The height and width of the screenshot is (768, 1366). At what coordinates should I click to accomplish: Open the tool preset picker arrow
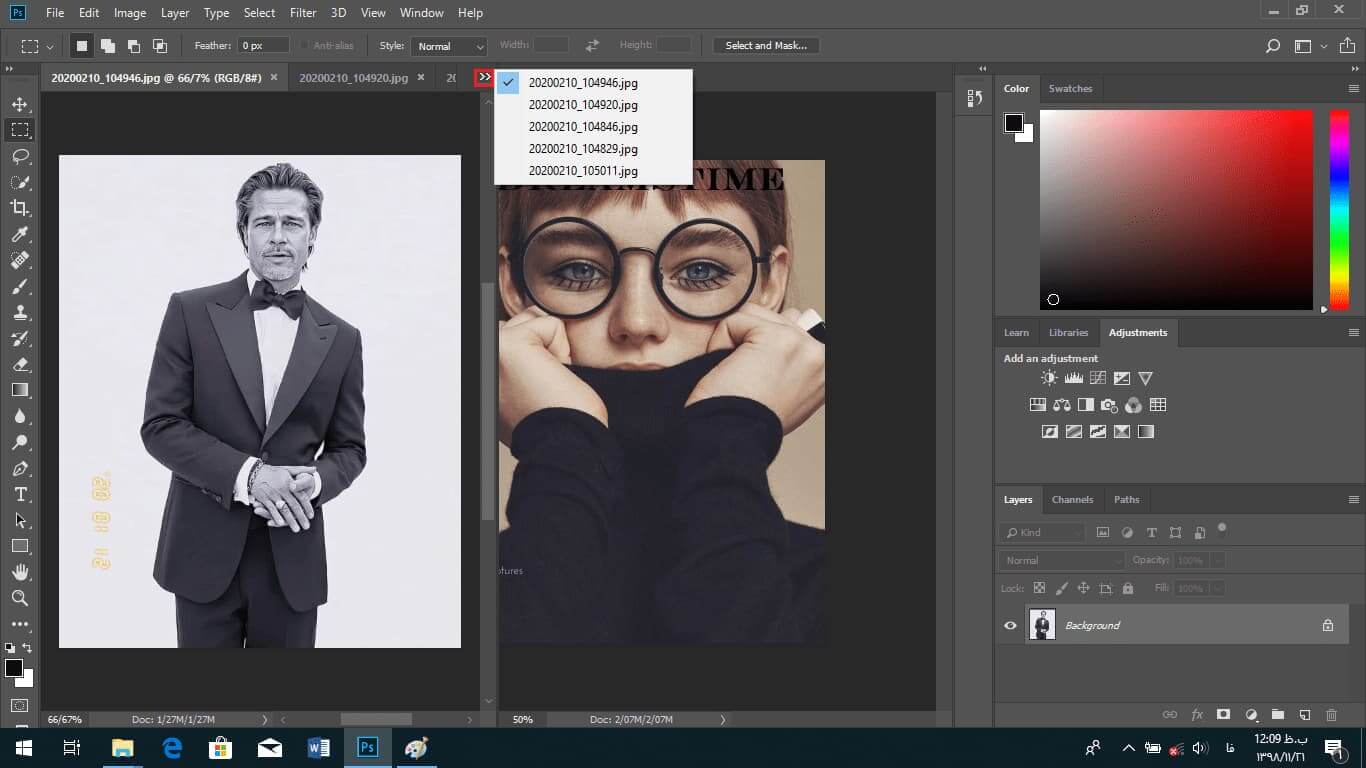(50, 46)
